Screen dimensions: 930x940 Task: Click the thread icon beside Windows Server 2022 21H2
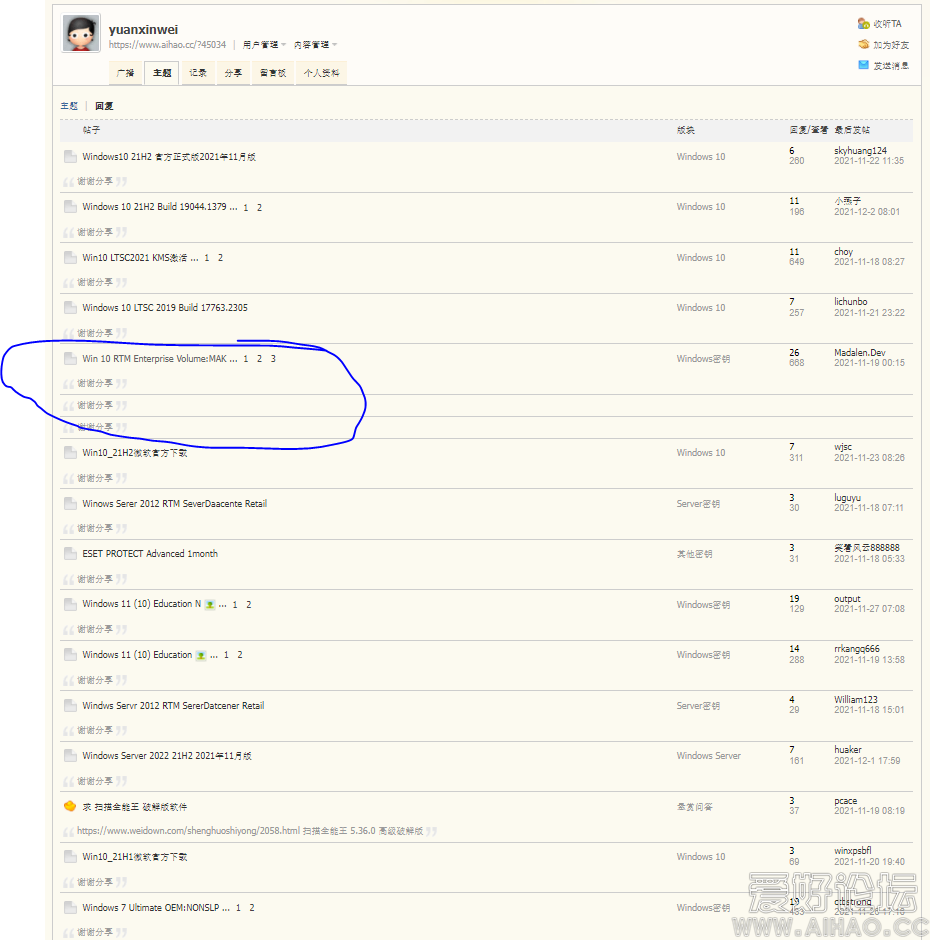coord(70,756)
